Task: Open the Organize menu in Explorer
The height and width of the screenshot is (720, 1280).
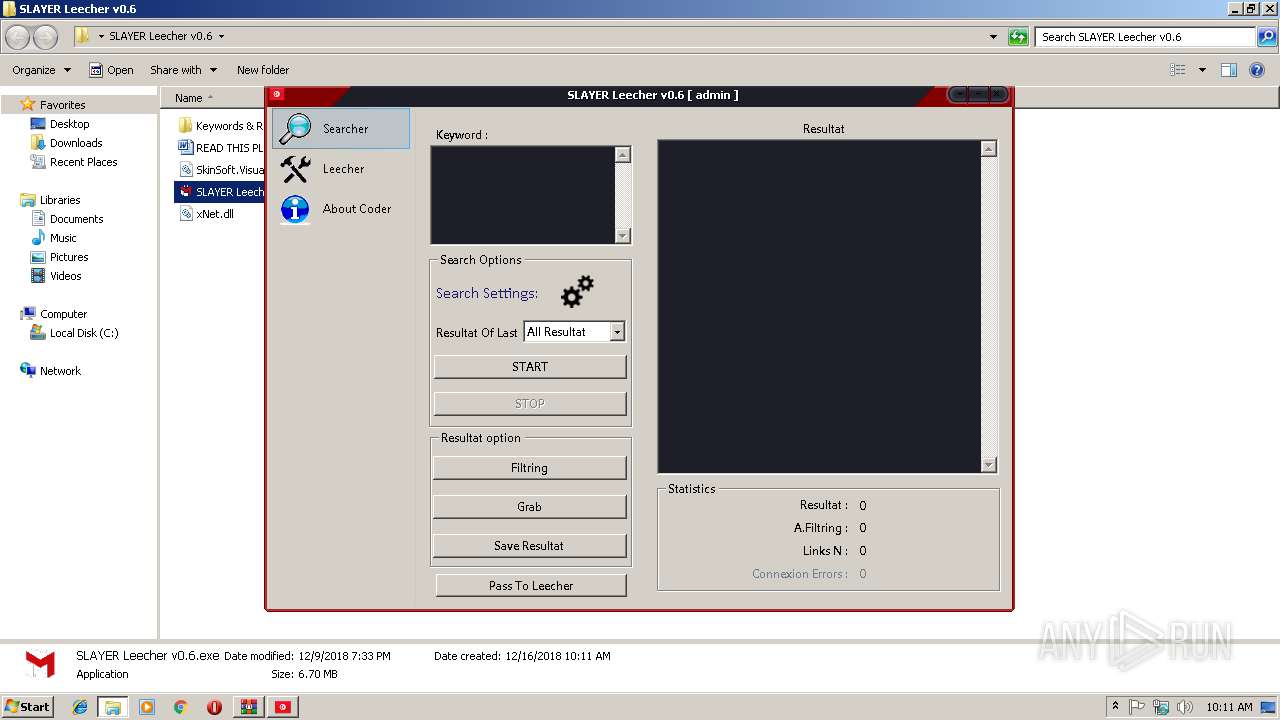Action: (x=42, y=70)
